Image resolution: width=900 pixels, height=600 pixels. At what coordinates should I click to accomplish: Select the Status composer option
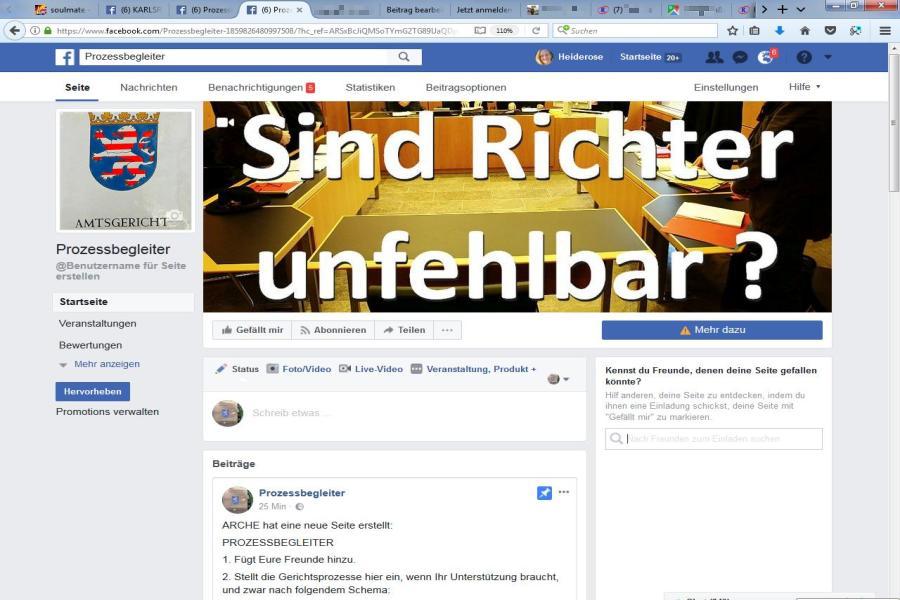click(237, 369)
